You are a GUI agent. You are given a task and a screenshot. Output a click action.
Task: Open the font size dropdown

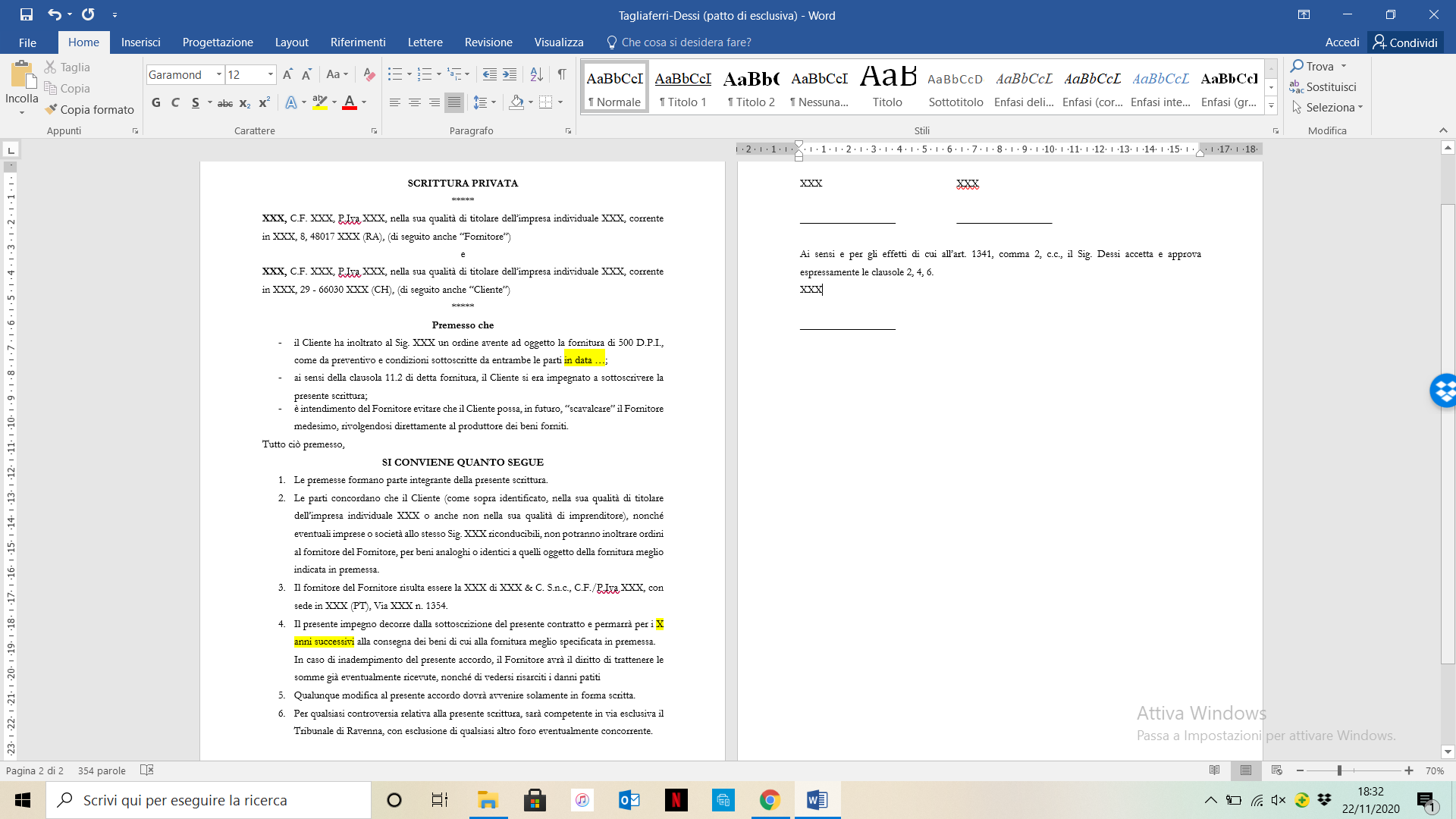[x=271, y=74]
